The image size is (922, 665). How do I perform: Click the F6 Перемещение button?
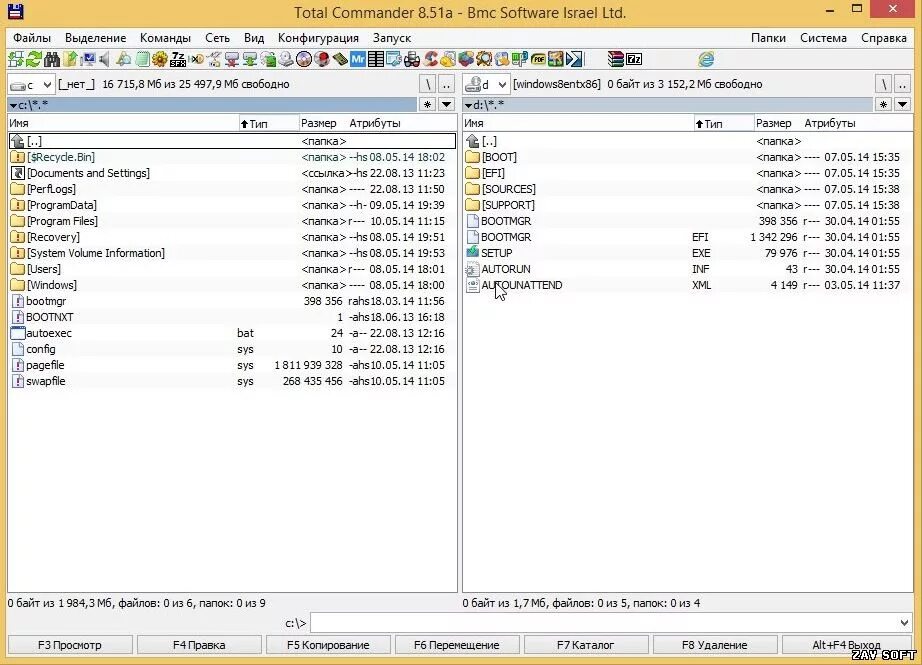pyautogui.click(x=457, y=645)
